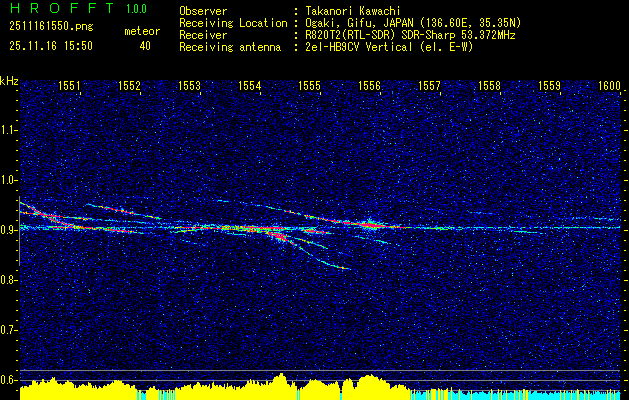This screenshot has height=400, width=629.
Task: Click frequency label 0.8
Action: (8, 280)
